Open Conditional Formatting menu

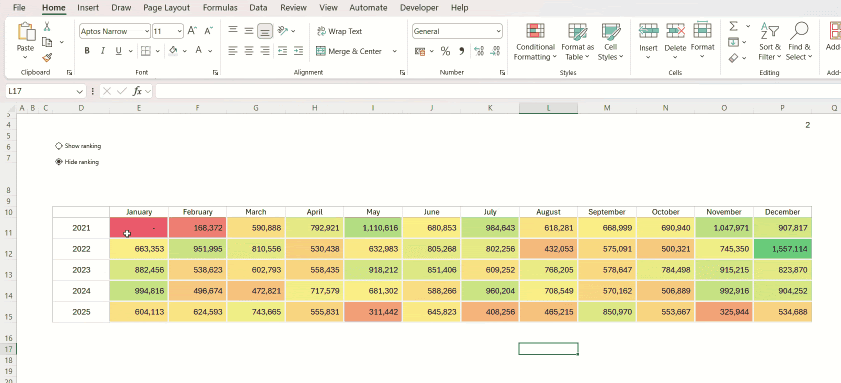click(x=535, y=42)
